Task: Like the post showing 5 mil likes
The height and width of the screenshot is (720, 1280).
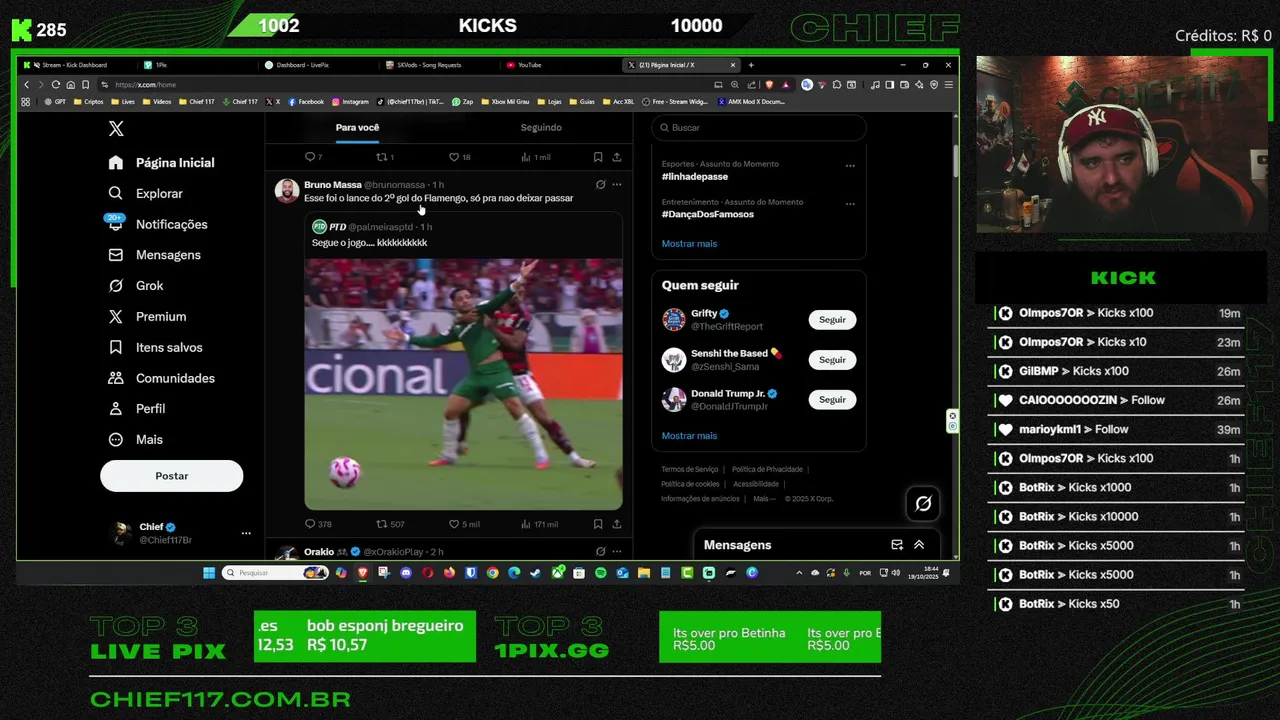Action: 464,524
